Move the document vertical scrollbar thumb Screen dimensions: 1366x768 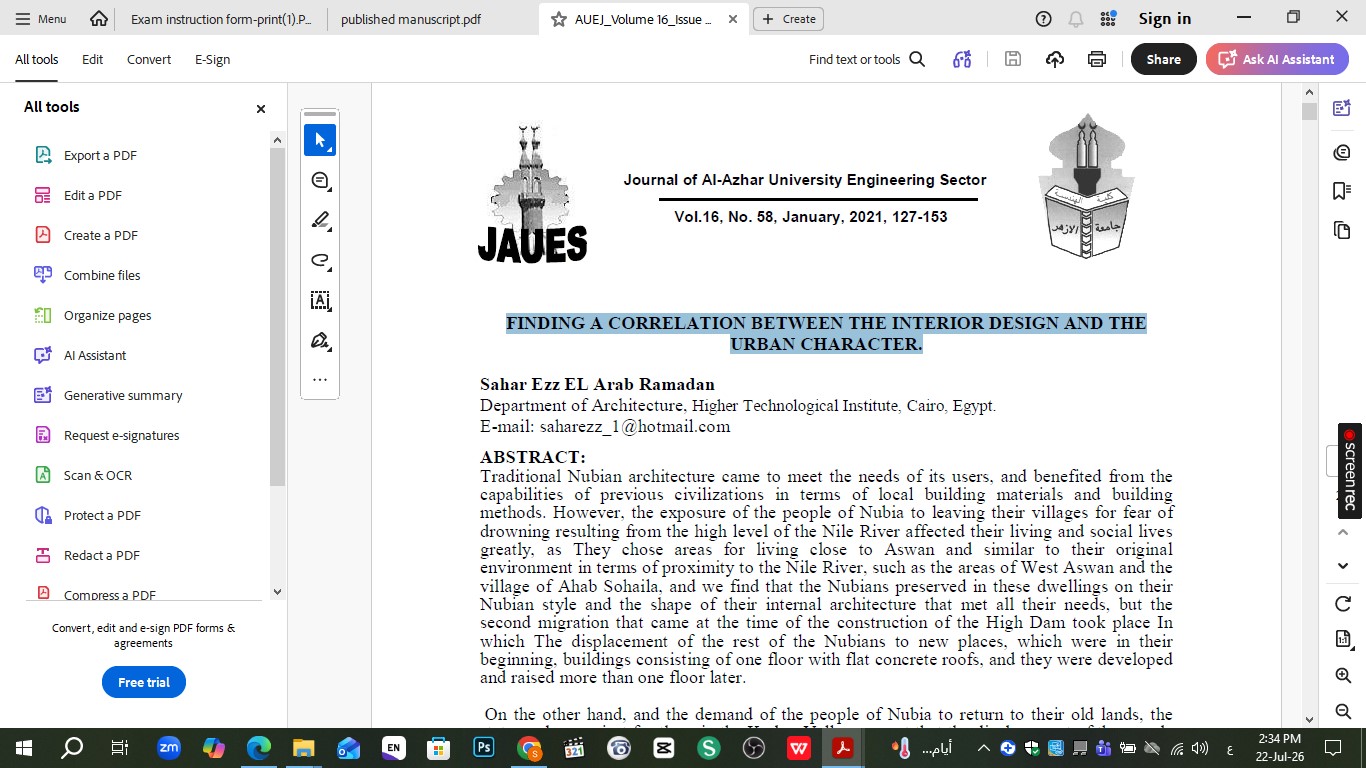coord(1309,111)
